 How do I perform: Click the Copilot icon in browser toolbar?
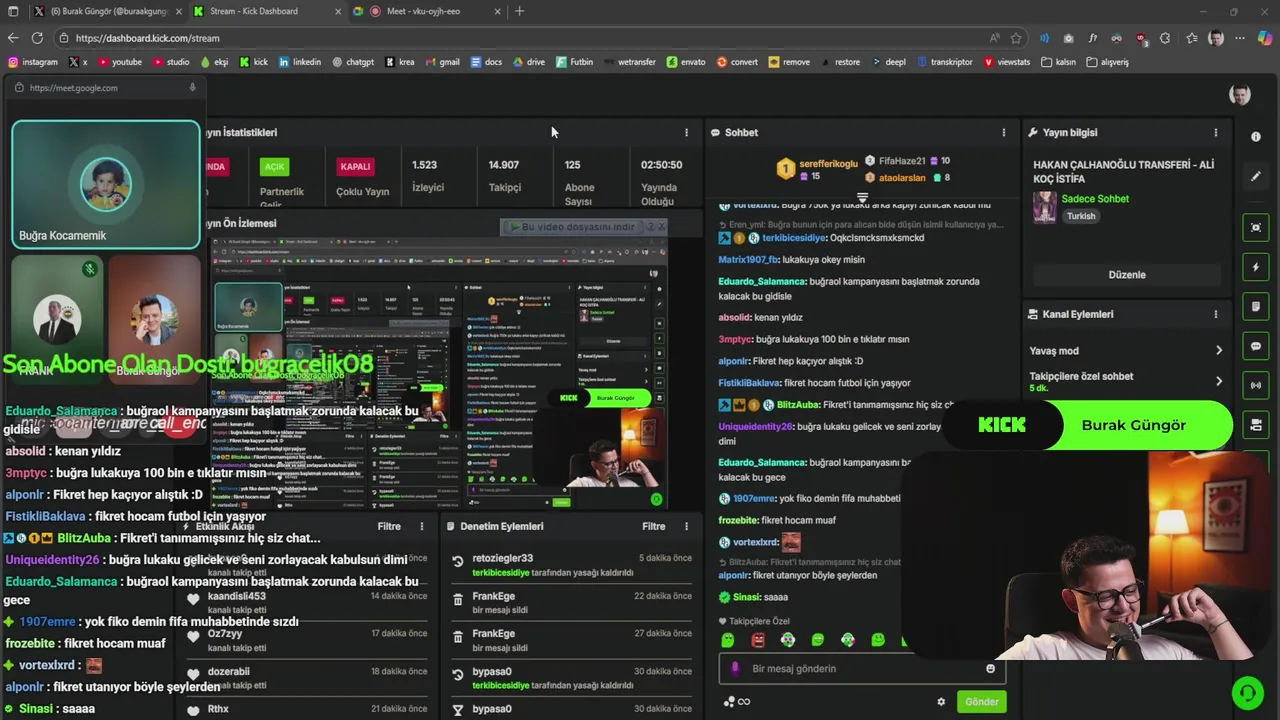pyautogui.click(x=1264, y=38)
